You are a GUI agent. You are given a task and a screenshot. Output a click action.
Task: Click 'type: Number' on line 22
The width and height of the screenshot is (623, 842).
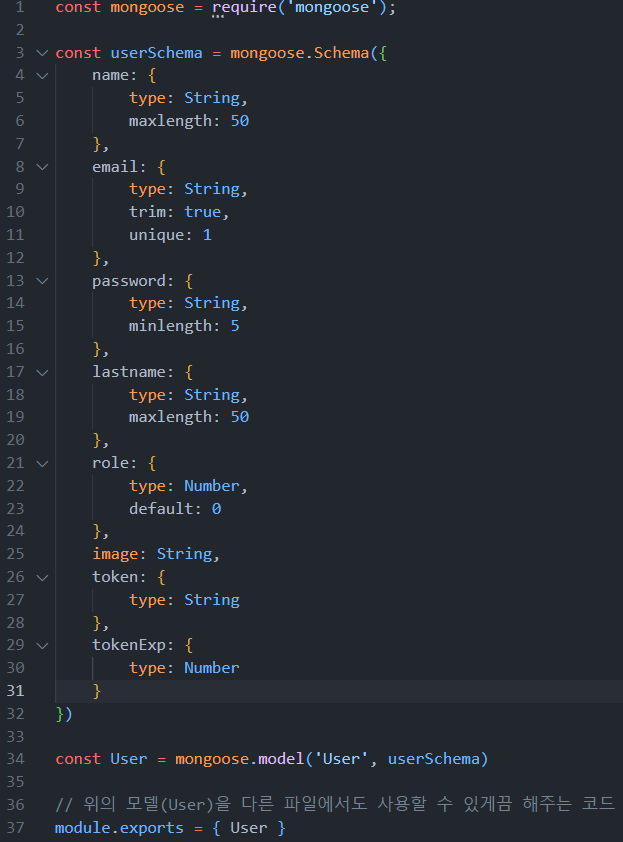[184, 486]
